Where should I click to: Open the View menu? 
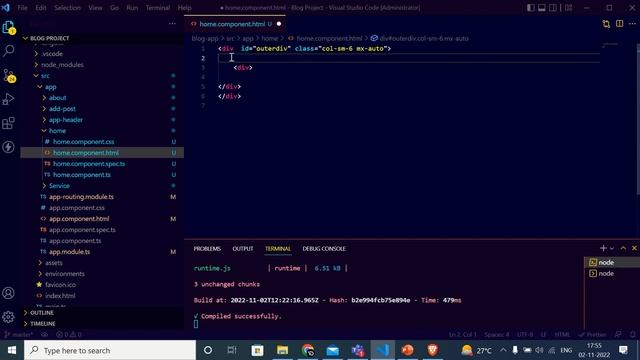point(95,8)
